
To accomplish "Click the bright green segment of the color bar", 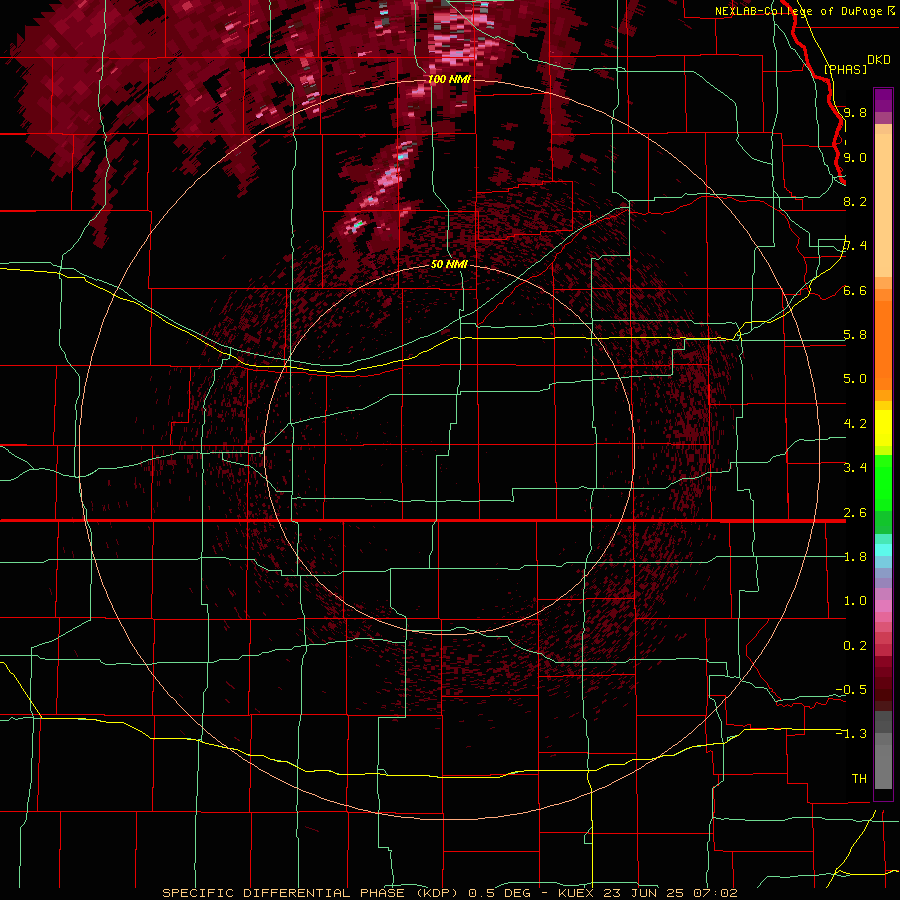I will click(x=883, y=482).
